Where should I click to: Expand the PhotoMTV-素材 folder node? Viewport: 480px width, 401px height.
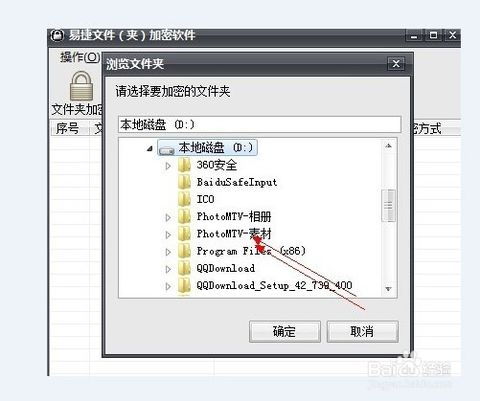pyautogui.click(x=168, y=235)
